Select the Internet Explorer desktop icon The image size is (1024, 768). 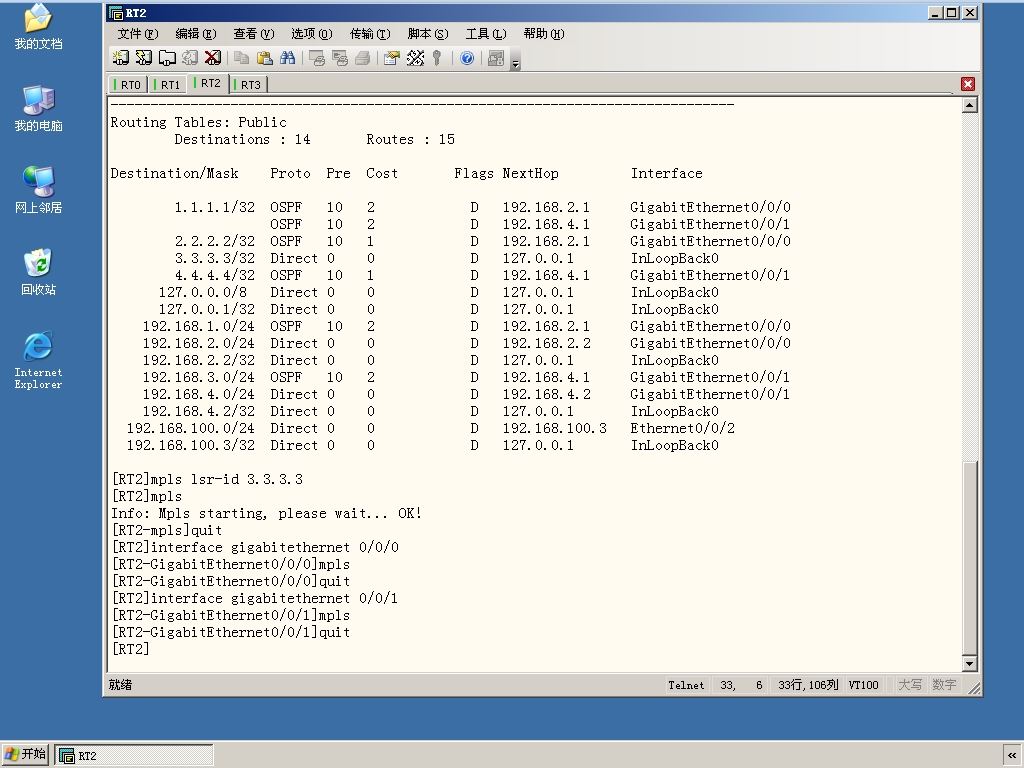(39, 360)
